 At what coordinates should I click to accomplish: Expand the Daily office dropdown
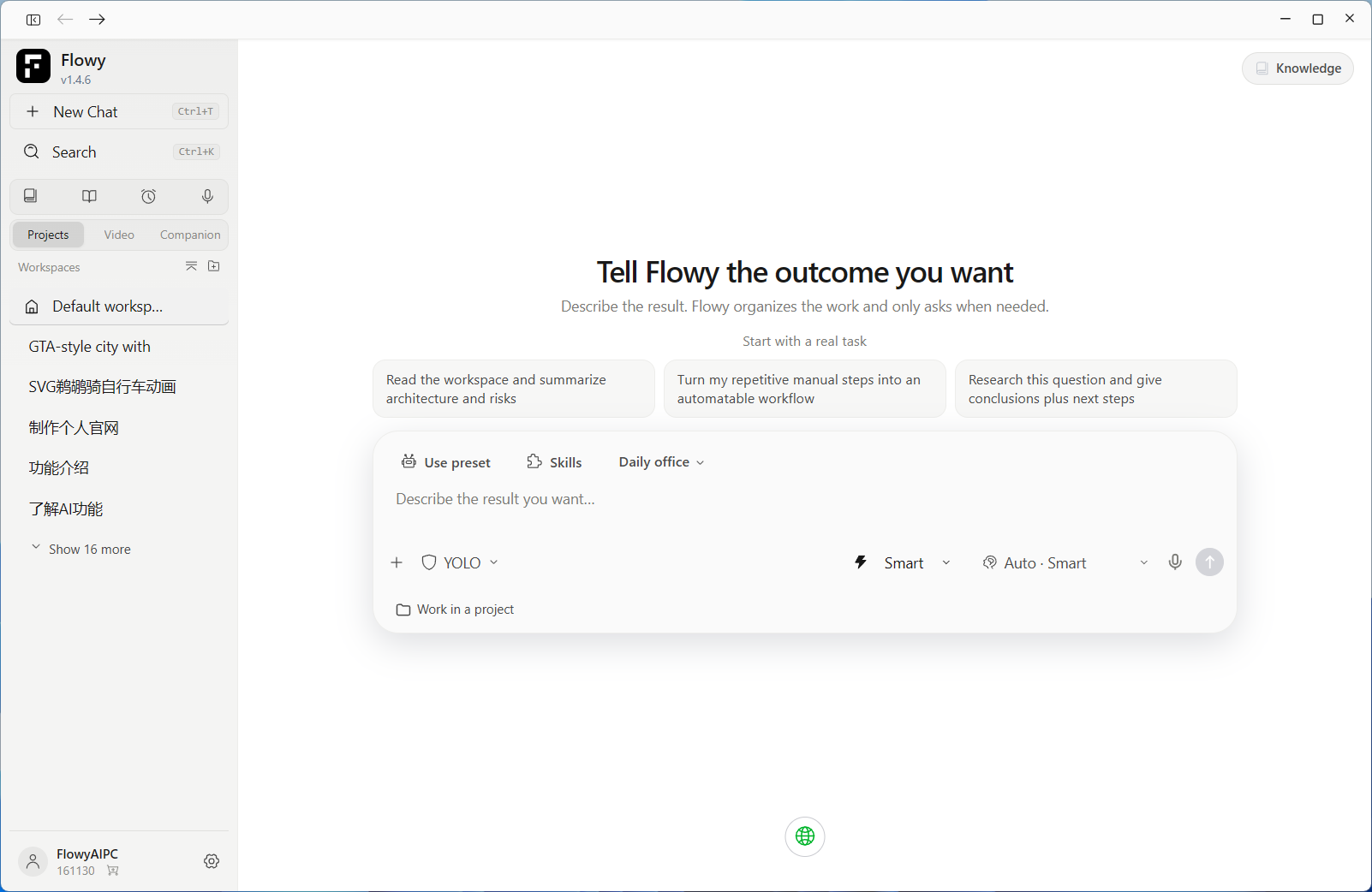pos(661,462)
